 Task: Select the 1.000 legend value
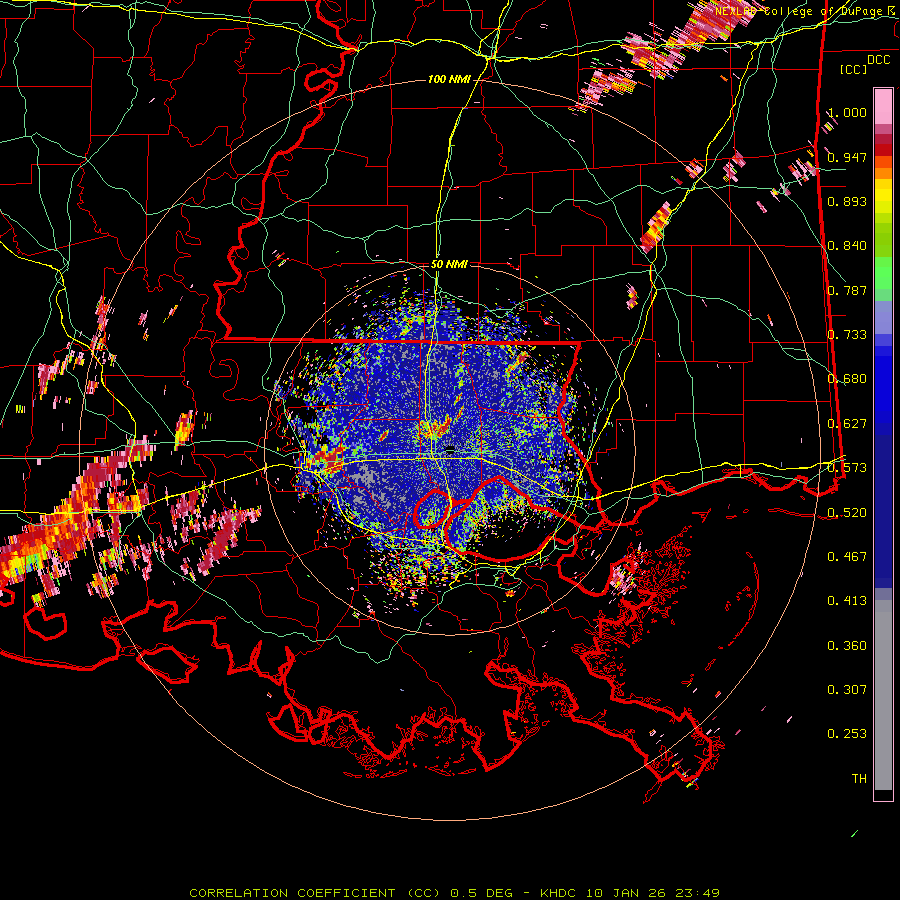[847, 112]
